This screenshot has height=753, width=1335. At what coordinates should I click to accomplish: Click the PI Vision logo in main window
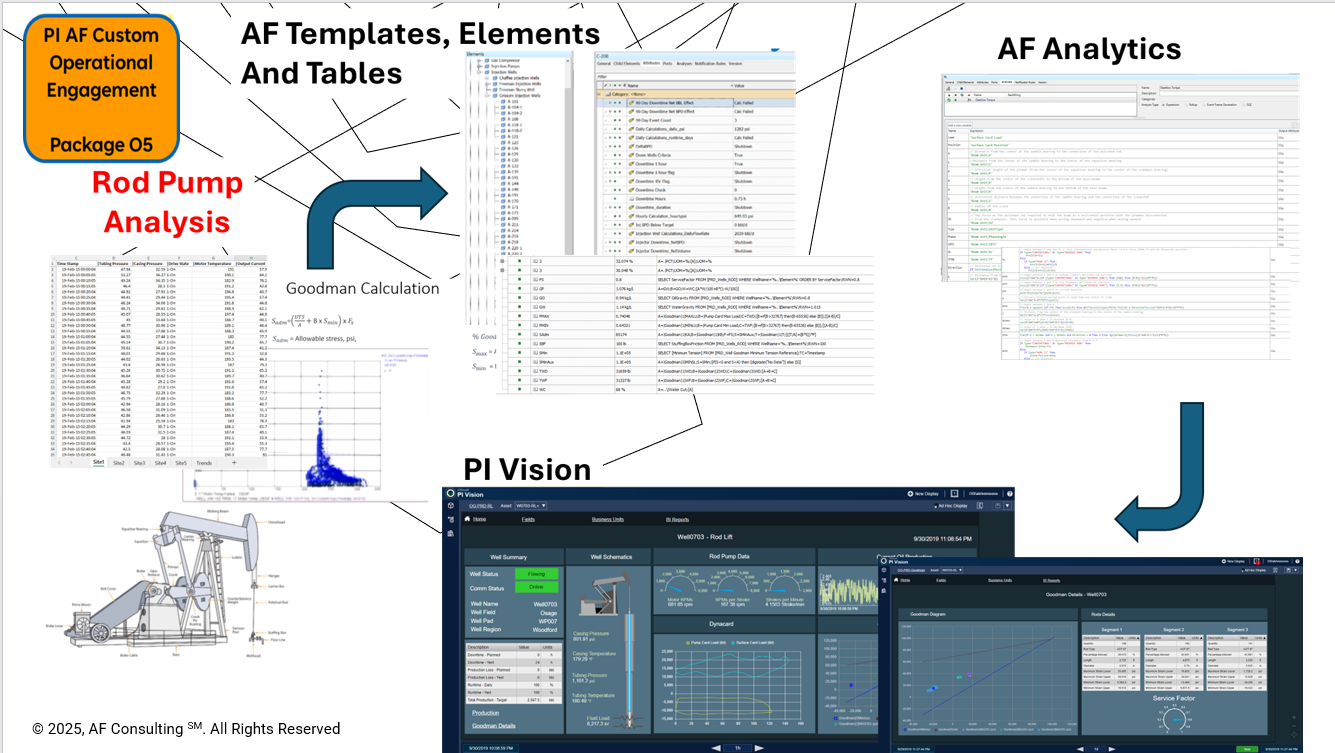tap(450, 493)
